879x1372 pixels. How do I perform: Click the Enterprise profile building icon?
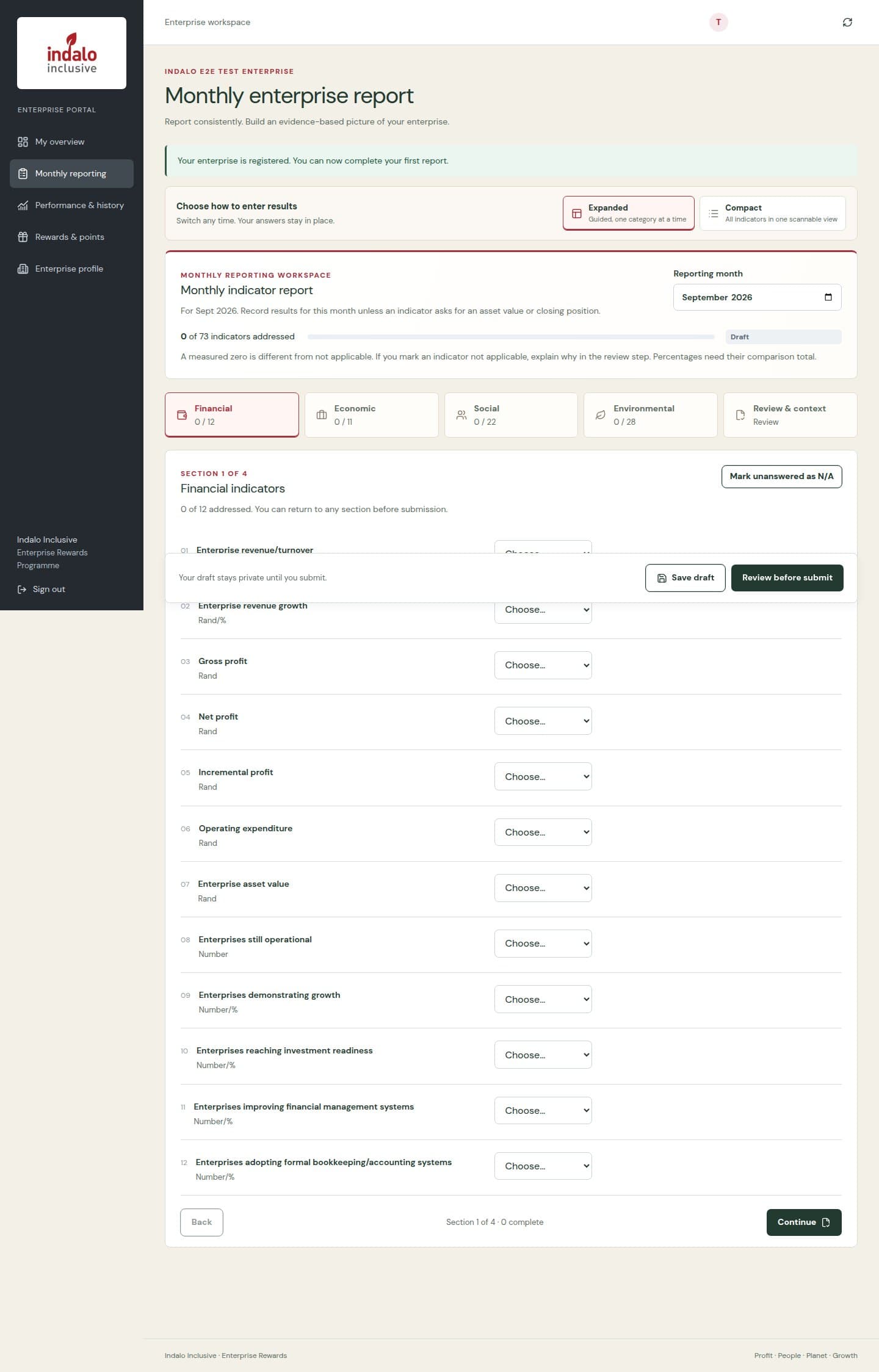[x=23, y=269]
